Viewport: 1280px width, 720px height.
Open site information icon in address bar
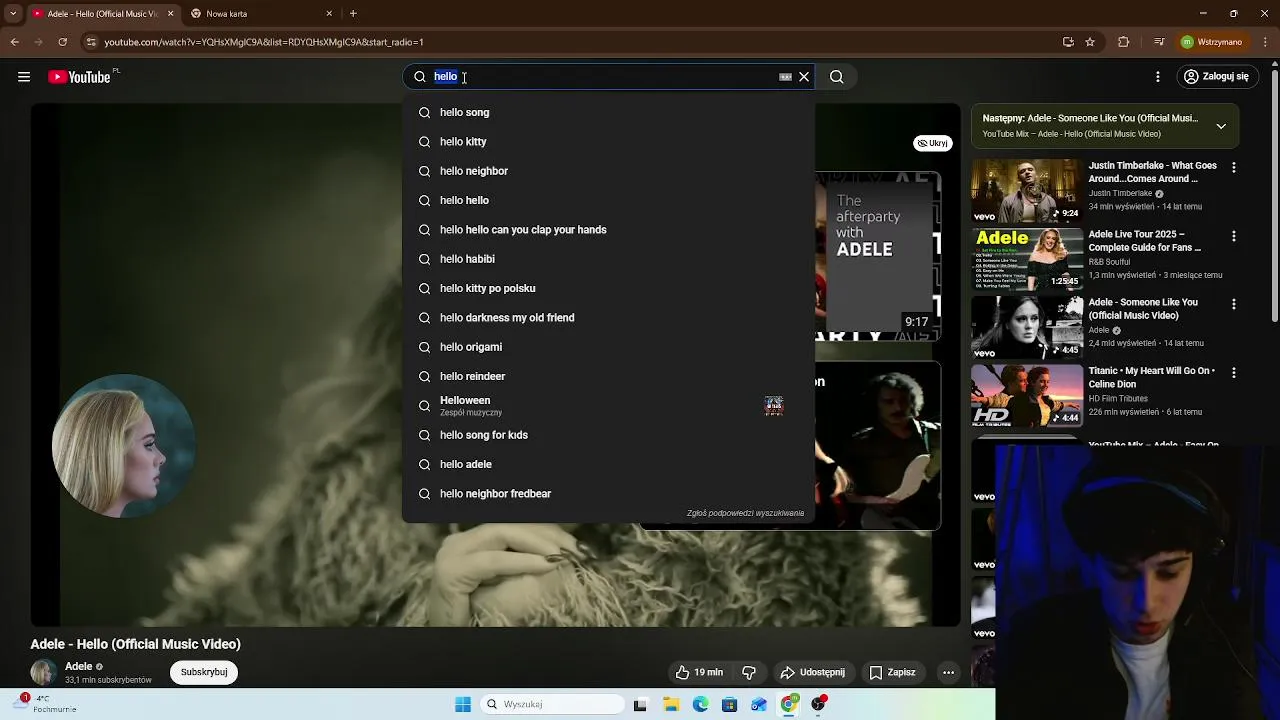pyautogui.click(x=91, y=42)
